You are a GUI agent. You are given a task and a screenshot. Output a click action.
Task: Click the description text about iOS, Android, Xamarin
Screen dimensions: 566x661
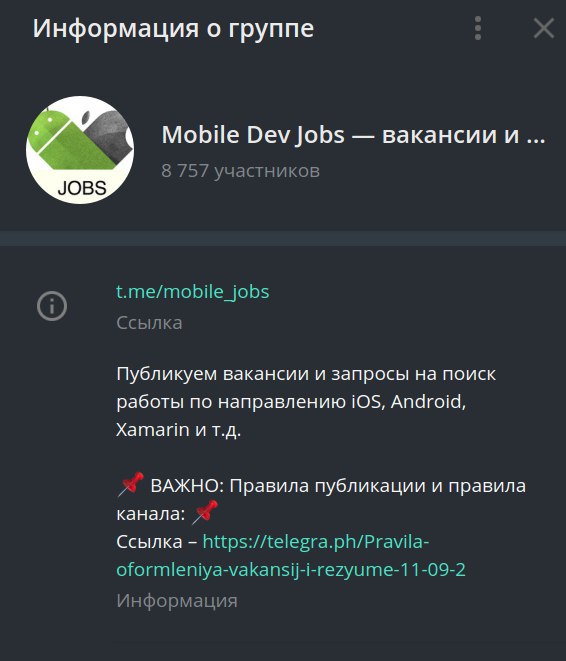[x=306, y=402]
